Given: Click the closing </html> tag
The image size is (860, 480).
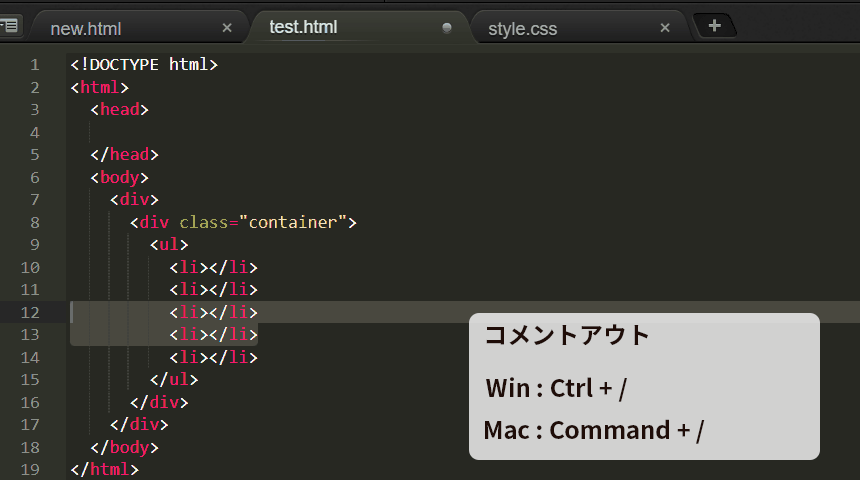Looking at the screenshot, I should [104, 470].
